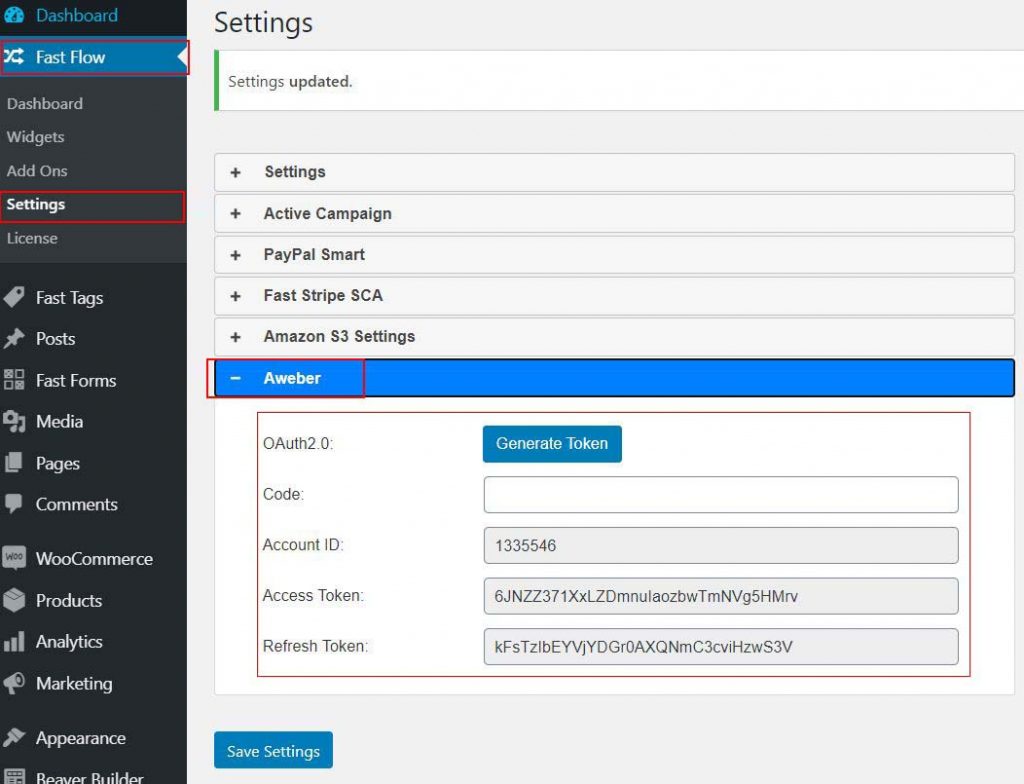
Task: Expand the Fast Stripe SCA section
Action: coord(614,296)
